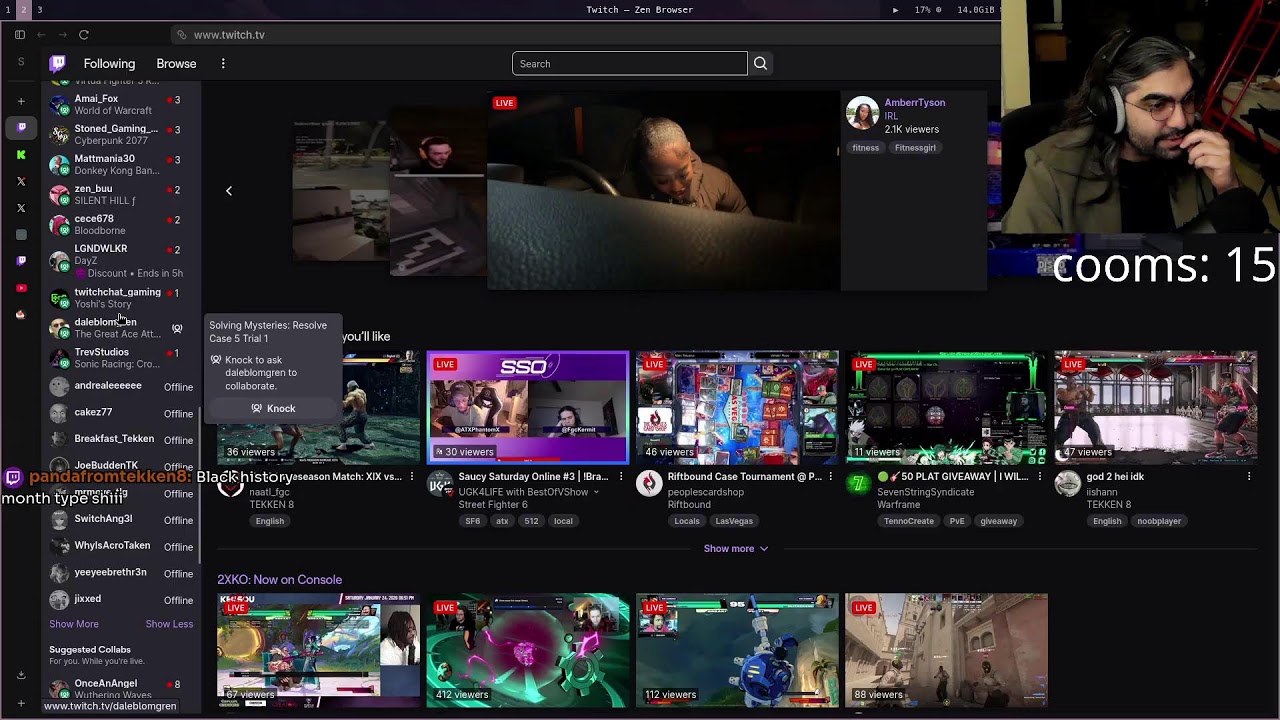Open the iishann channel avatar
Screen dimensions: 1280x720
1068,484
